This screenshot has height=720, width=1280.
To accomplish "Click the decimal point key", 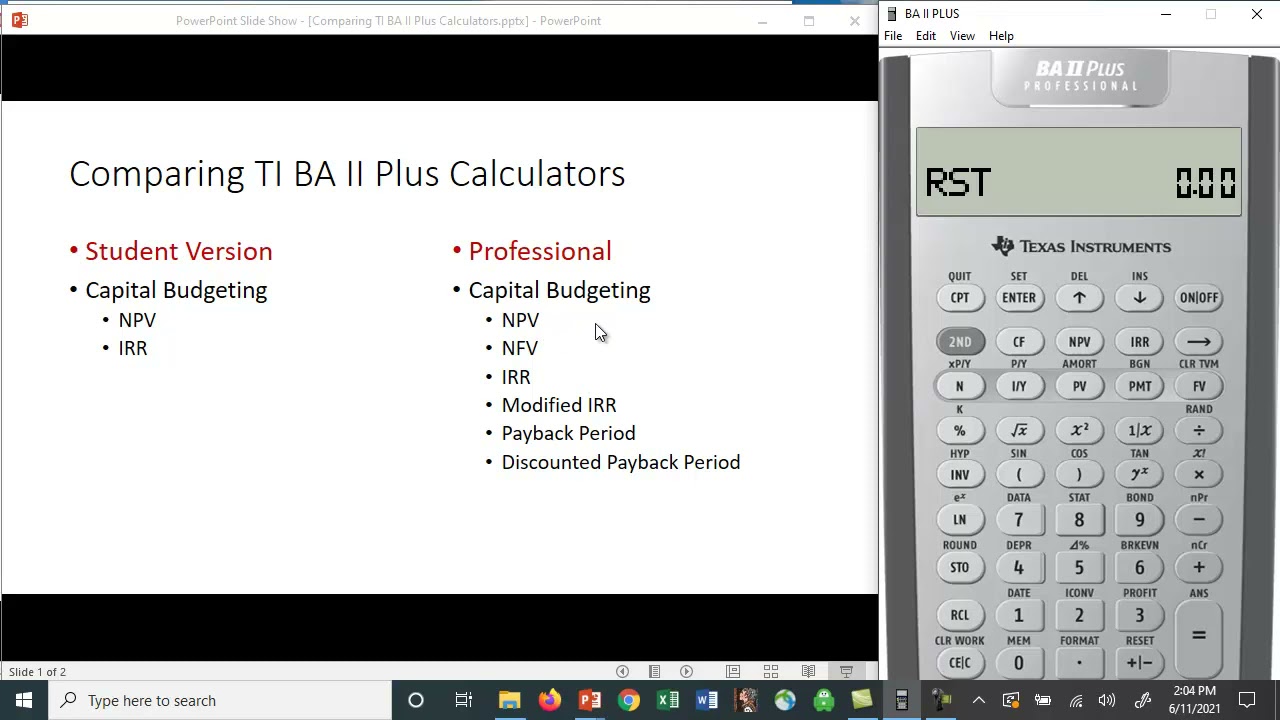I will click(1079, 662).
